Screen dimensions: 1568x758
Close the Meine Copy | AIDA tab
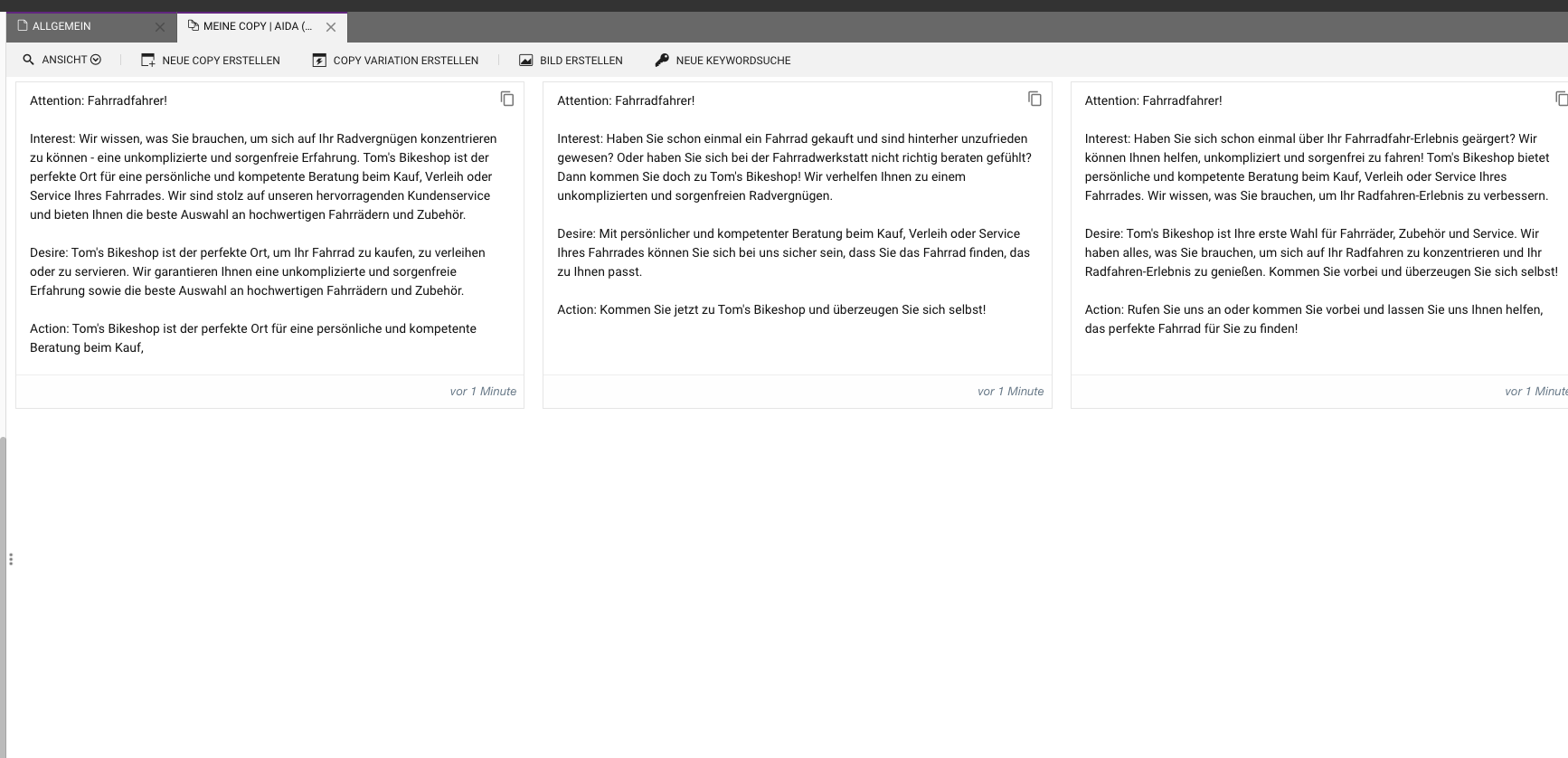[331, 27]
